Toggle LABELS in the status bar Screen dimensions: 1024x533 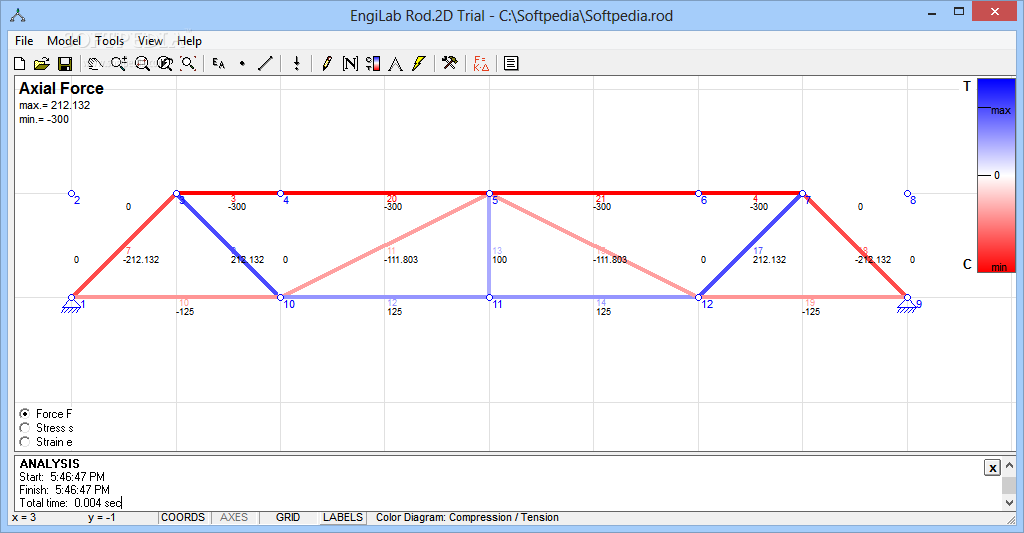tap(343, 517)
